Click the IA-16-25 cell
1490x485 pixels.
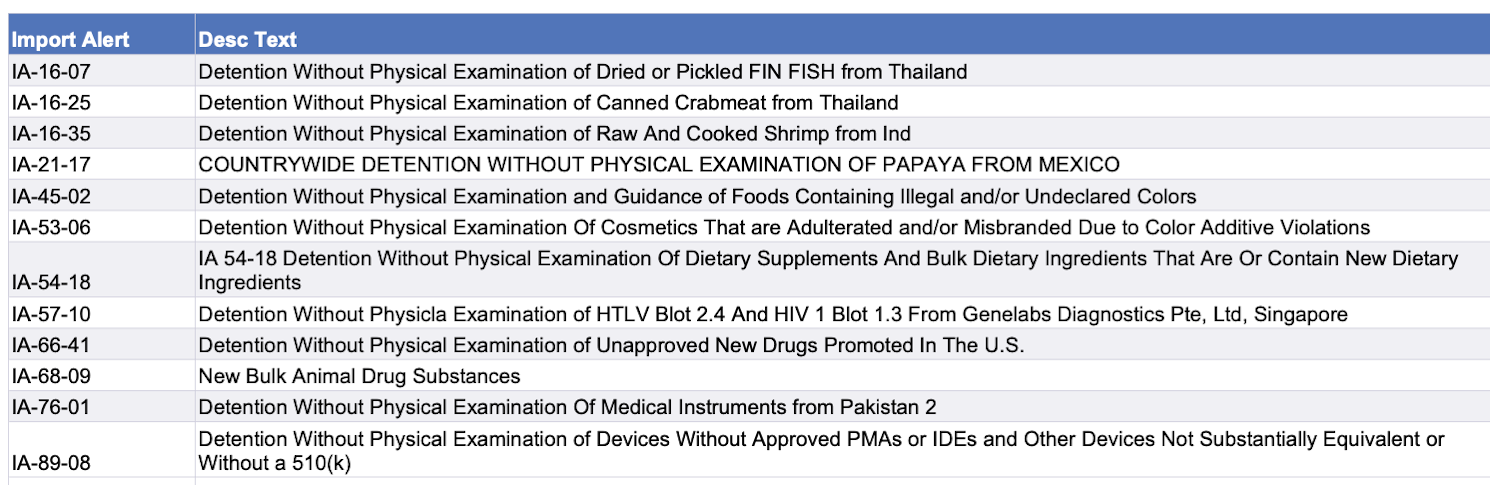coord(51,102)
